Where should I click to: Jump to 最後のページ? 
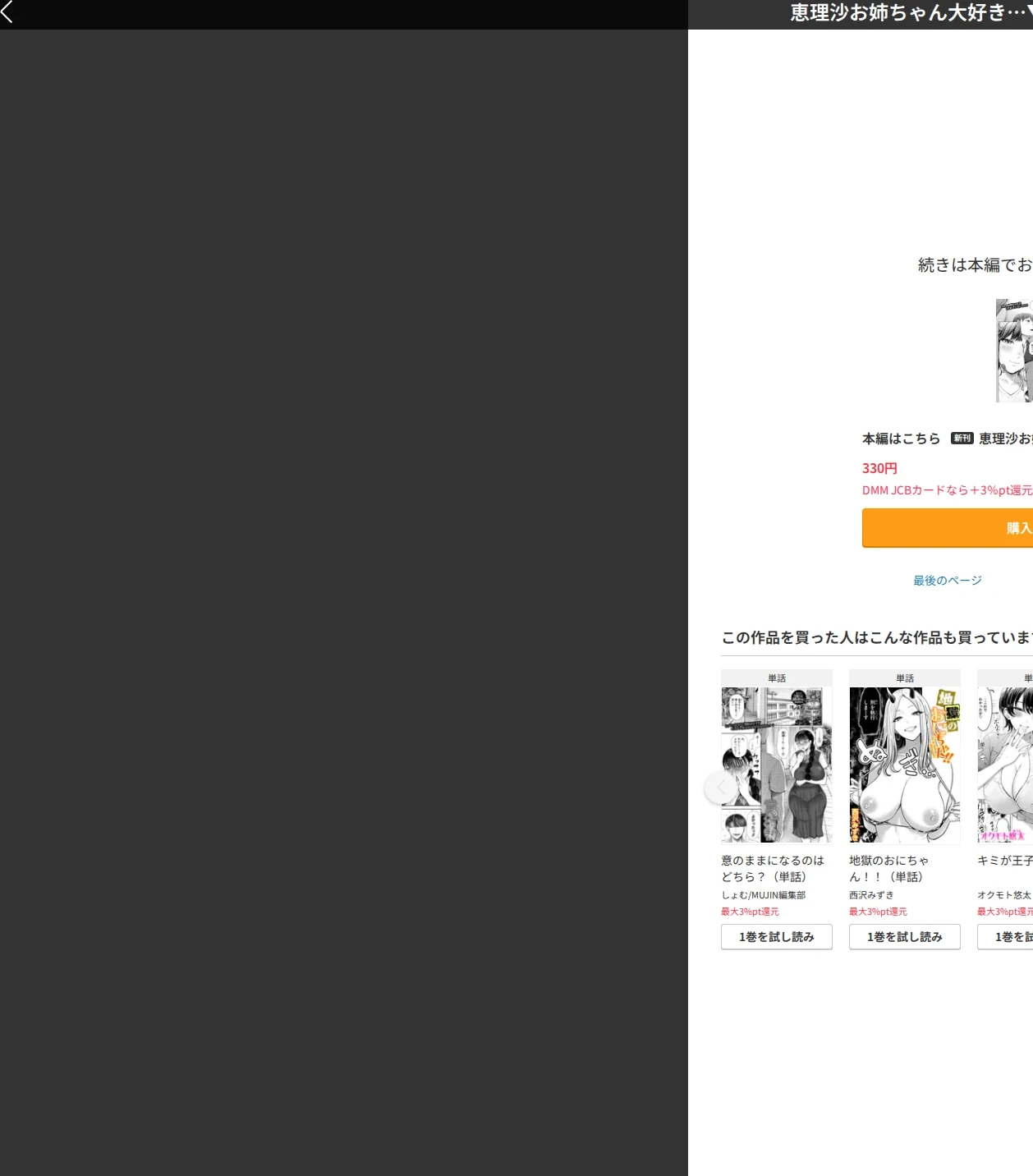(x=948, y=581)
